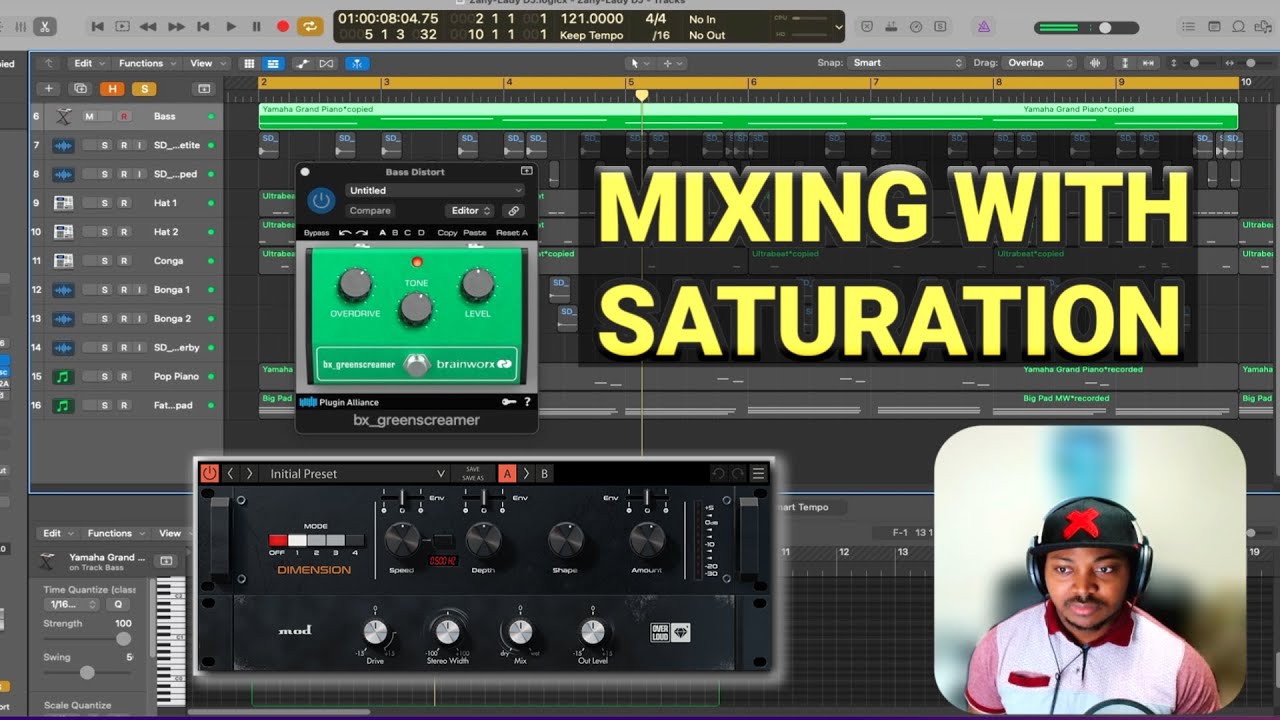1280x720 pixels.
Task: Click the key license icon in Plugin Alliance bar
Action: click(x=509, y=402)
